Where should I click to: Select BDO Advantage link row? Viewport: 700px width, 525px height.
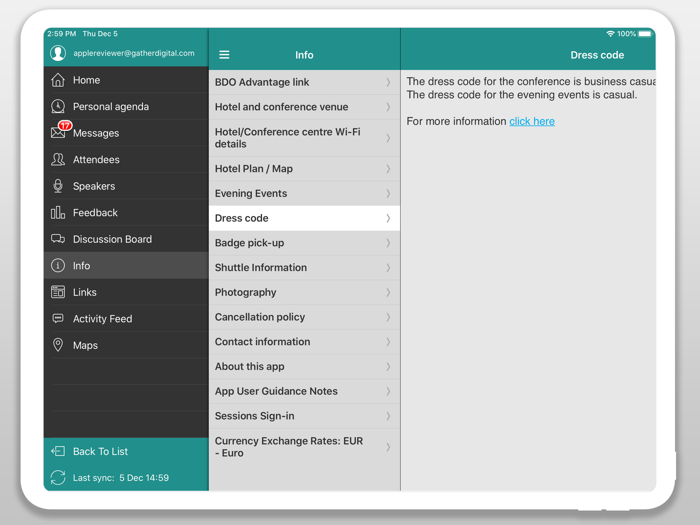304,82
